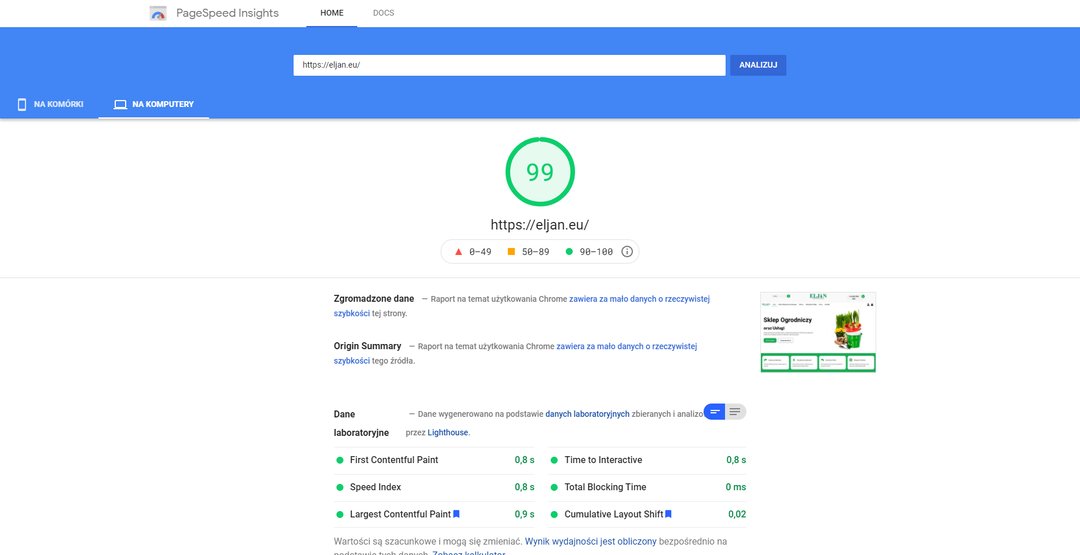Click the bookmark icon next to Cumulative Layout Shift
The image size is (1080, 555).
pyautogui.click(x=668, y=514)
